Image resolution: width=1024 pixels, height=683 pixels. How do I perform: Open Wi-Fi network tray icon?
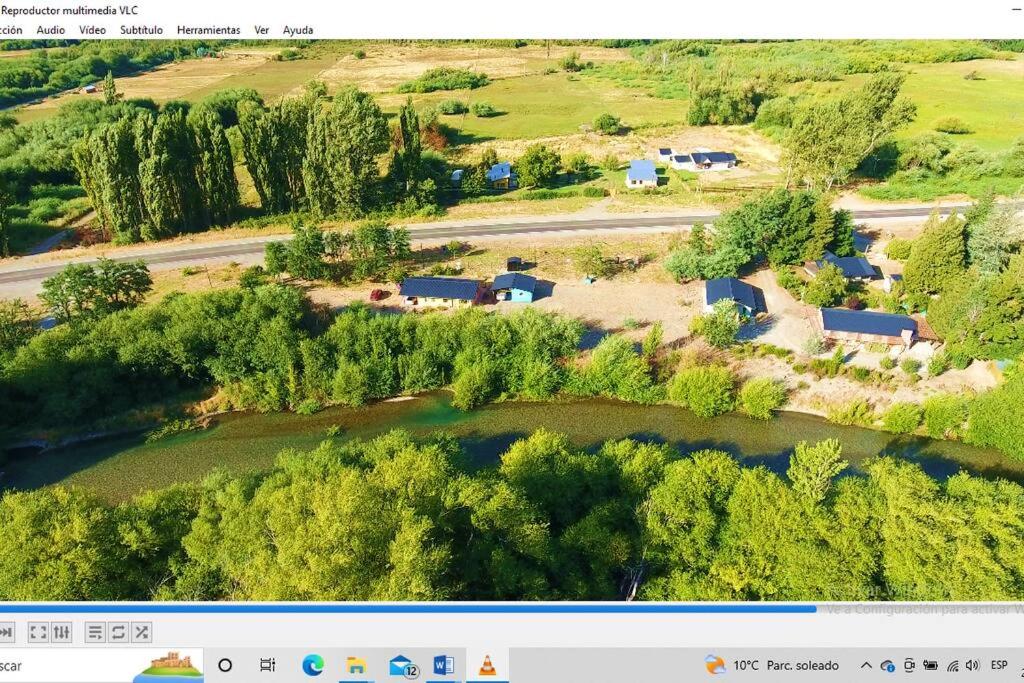953,666
